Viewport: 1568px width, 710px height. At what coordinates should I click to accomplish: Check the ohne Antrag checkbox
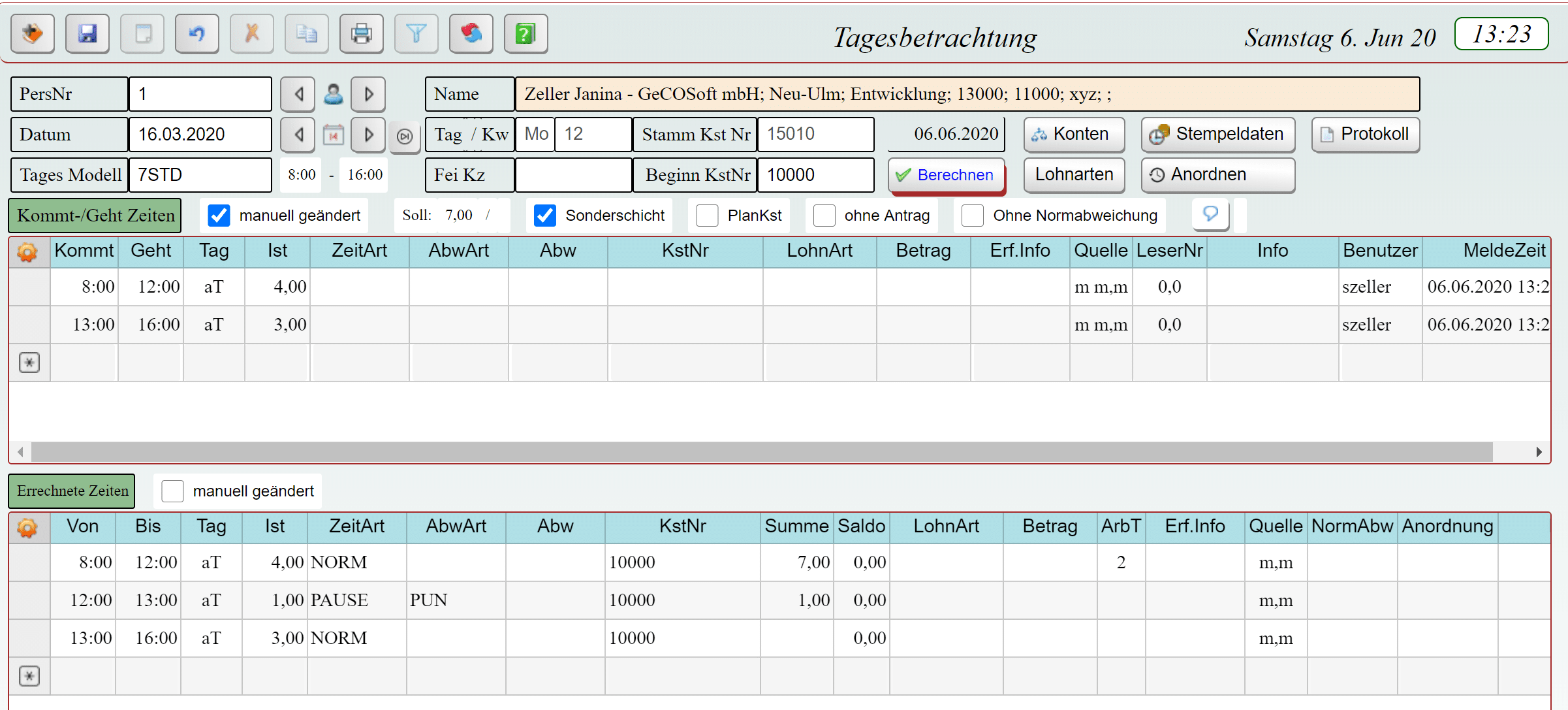click(x=824, y=216)
